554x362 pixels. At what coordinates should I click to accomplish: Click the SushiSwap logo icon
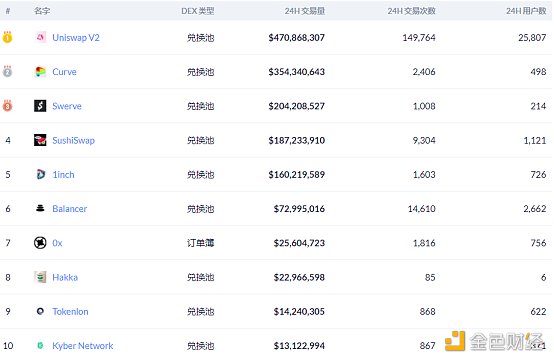tap(40, 140)
